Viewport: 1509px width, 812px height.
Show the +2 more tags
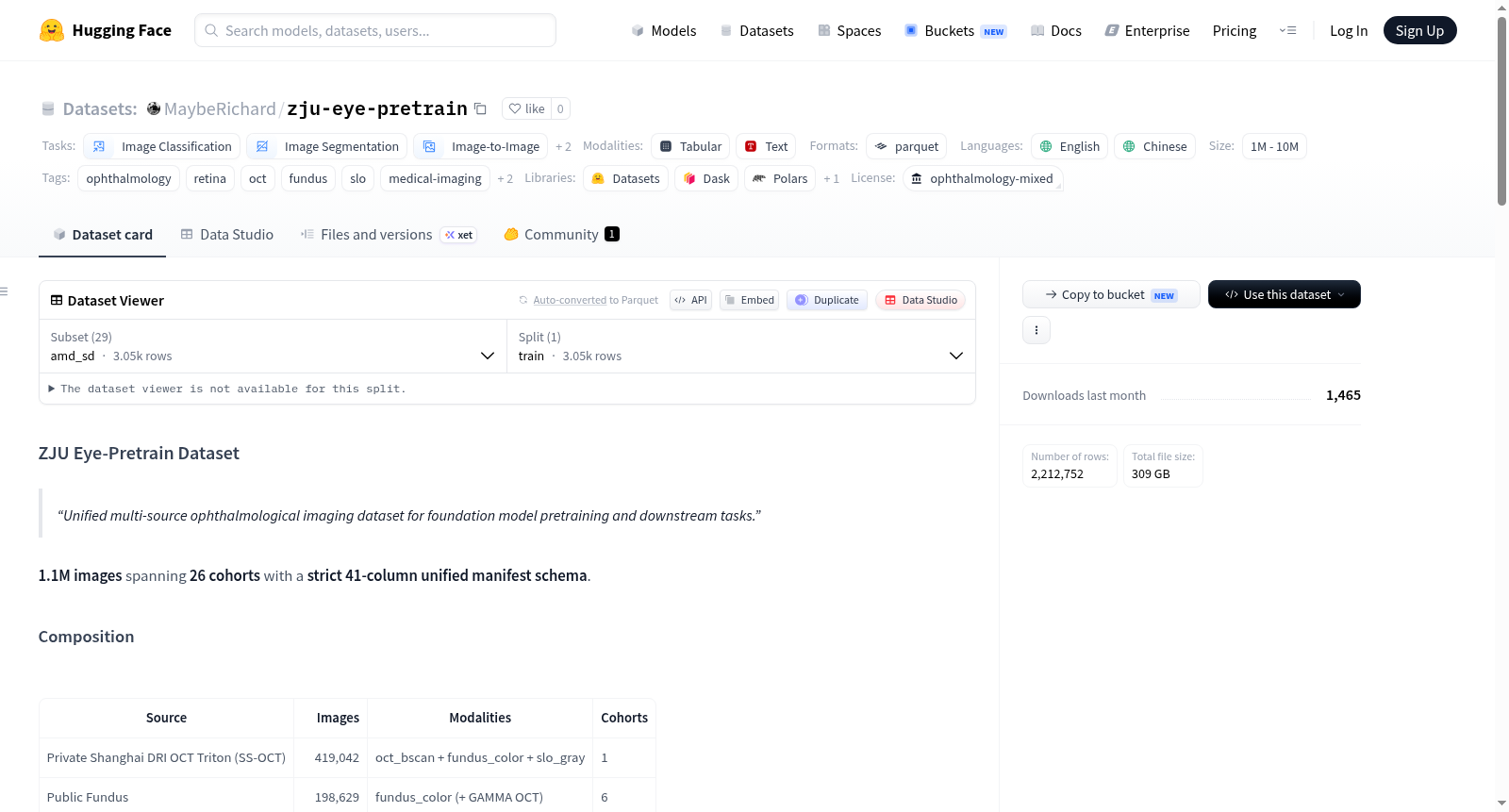(x=506, y=179)
